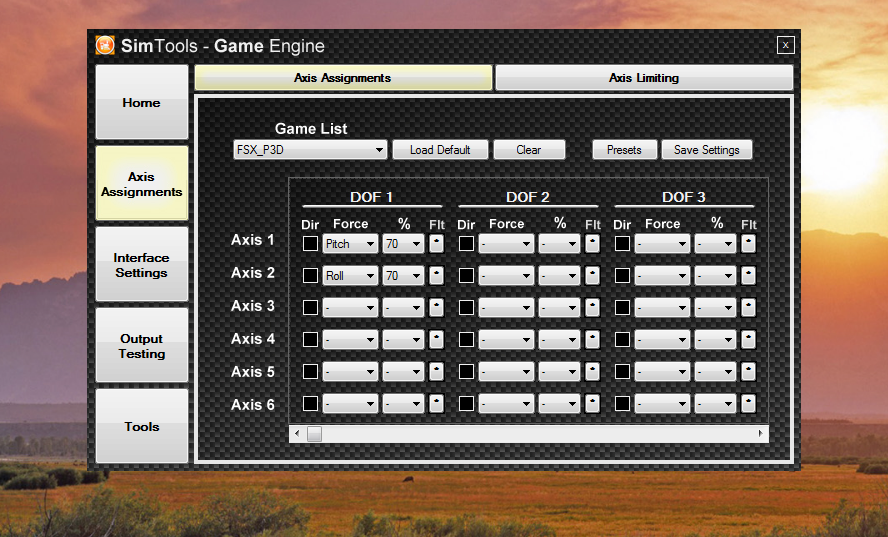Close the SimTools Game Engine window

point(785,45)
